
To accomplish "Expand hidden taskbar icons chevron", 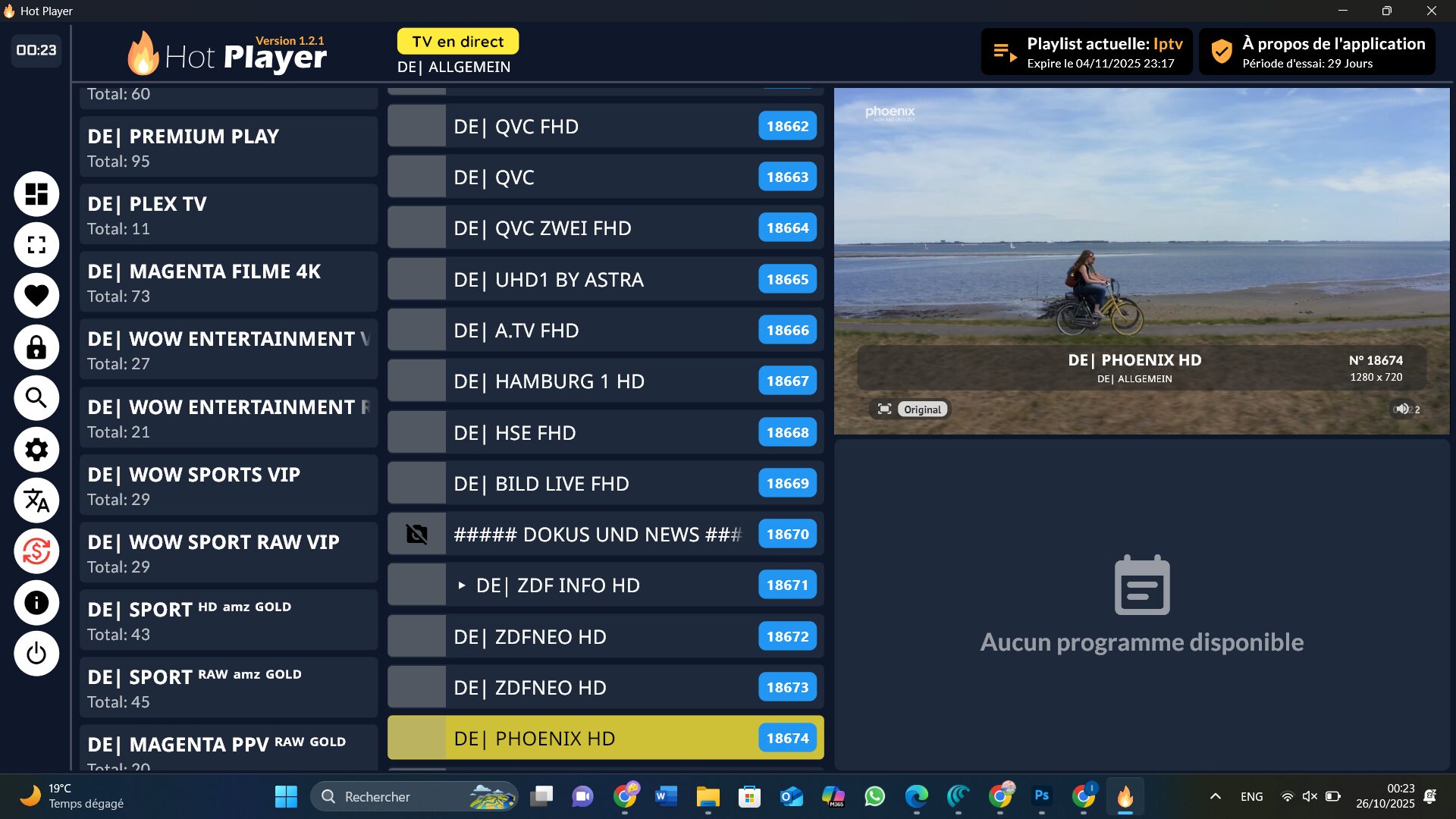I will [x=1215, y=796].
